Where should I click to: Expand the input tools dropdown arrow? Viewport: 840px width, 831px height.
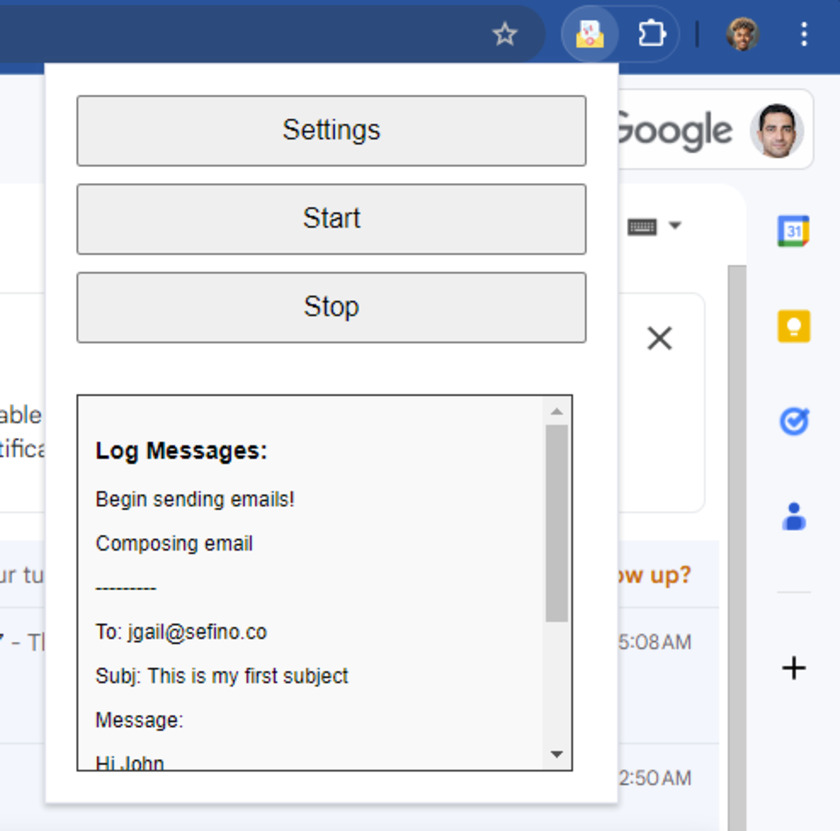point(675,226)
